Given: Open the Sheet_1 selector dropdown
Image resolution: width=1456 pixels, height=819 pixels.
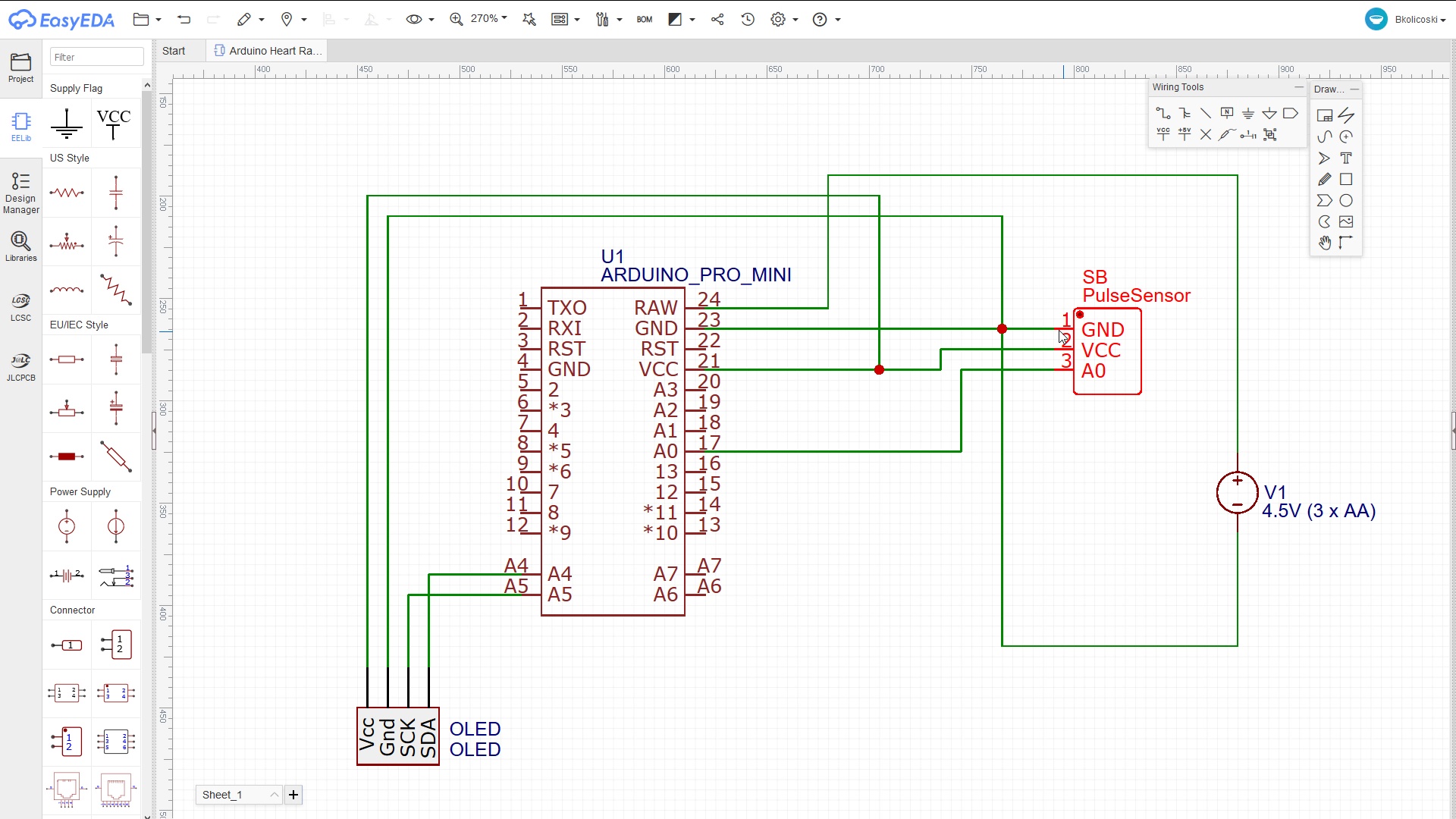Looking at the screenshot, I should coord(239,795).
